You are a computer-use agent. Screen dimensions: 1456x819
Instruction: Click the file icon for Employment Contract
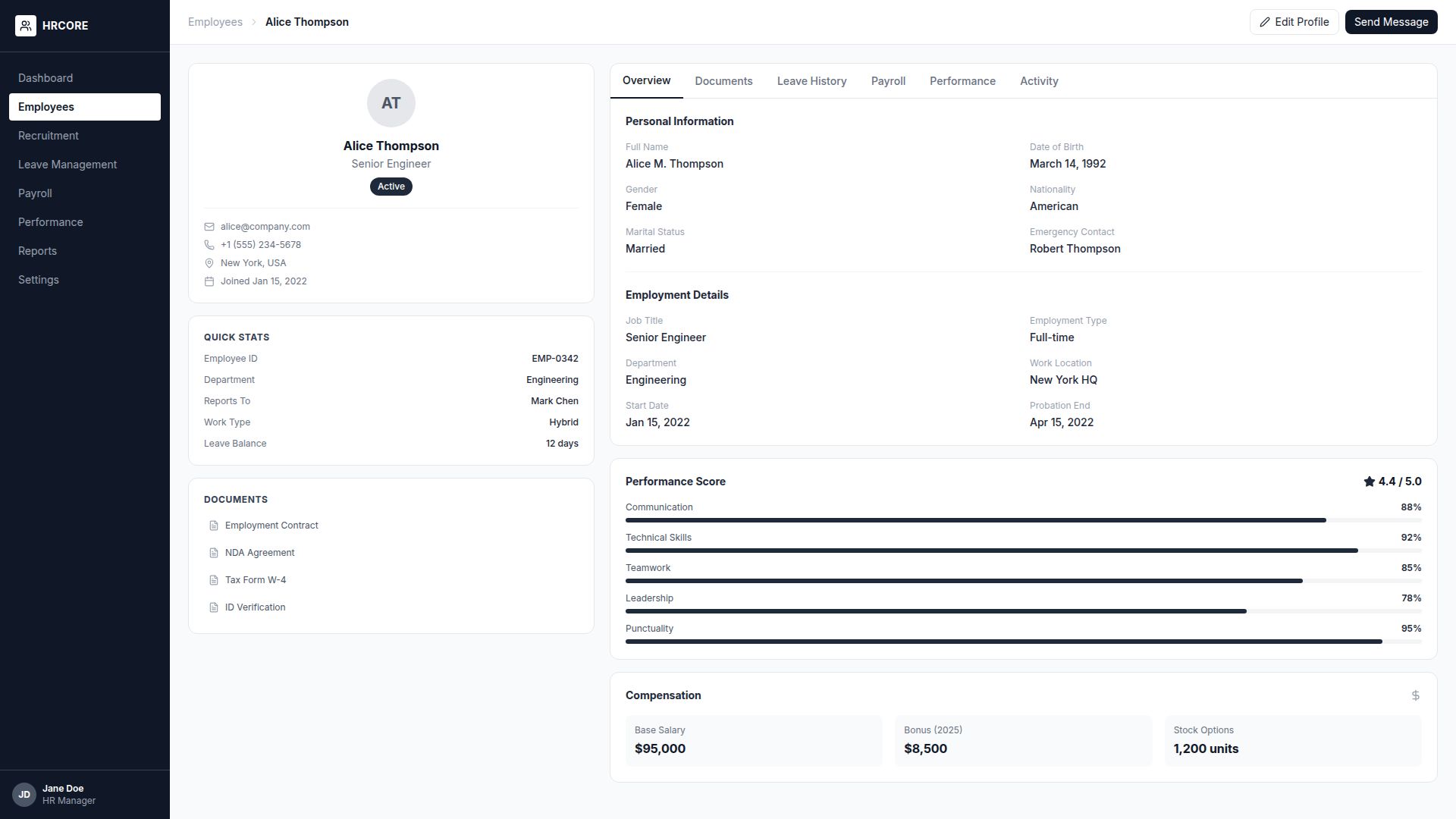coord(214,526)
